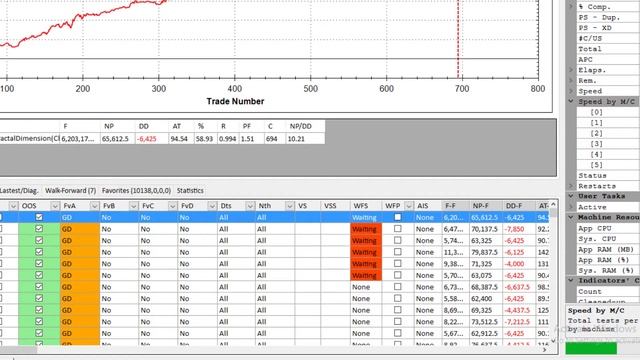
Task: Click the Waiting cell in the 63,325 row
Action: [x=366, y=241]
